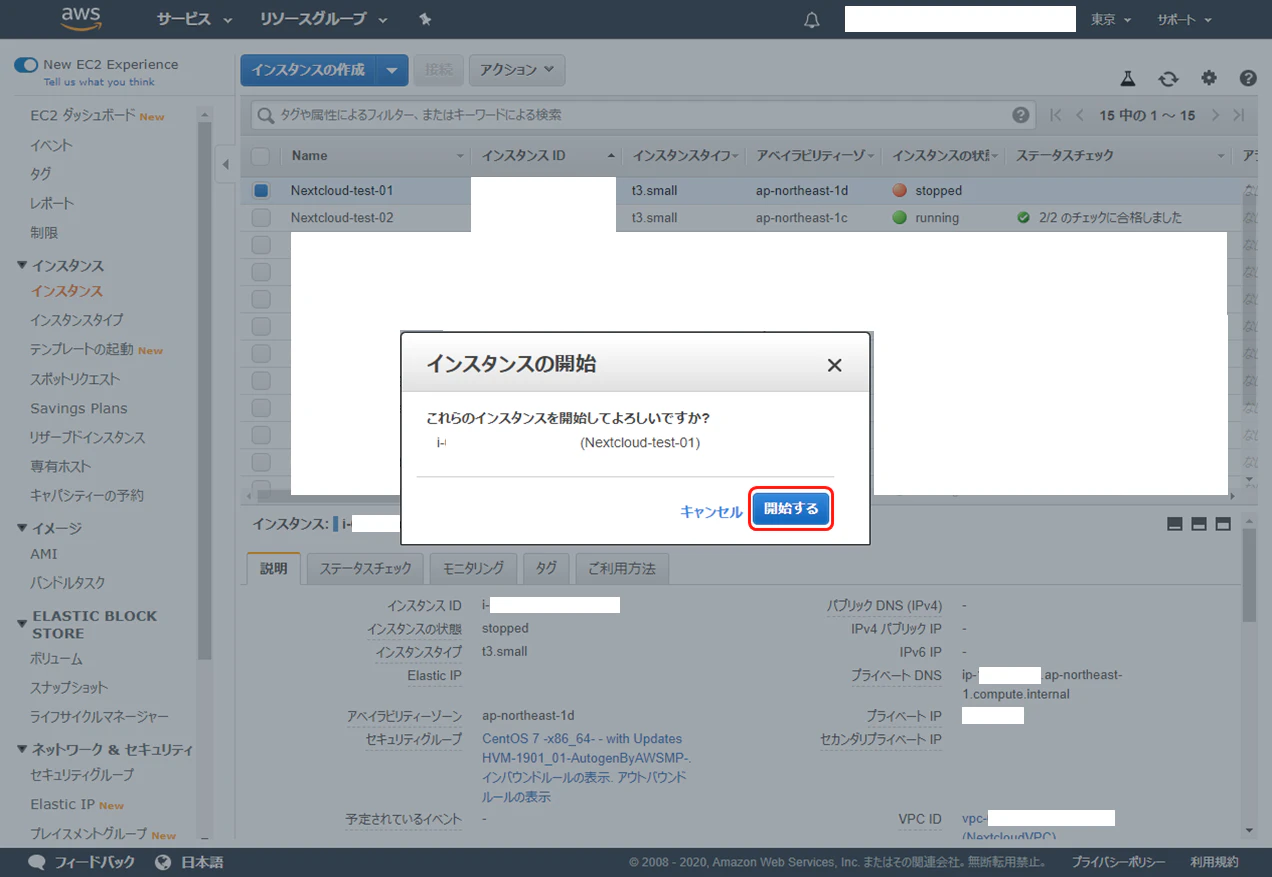Click the language globe icon
The height and width of the screenshot is (877, 1272).
164,862
